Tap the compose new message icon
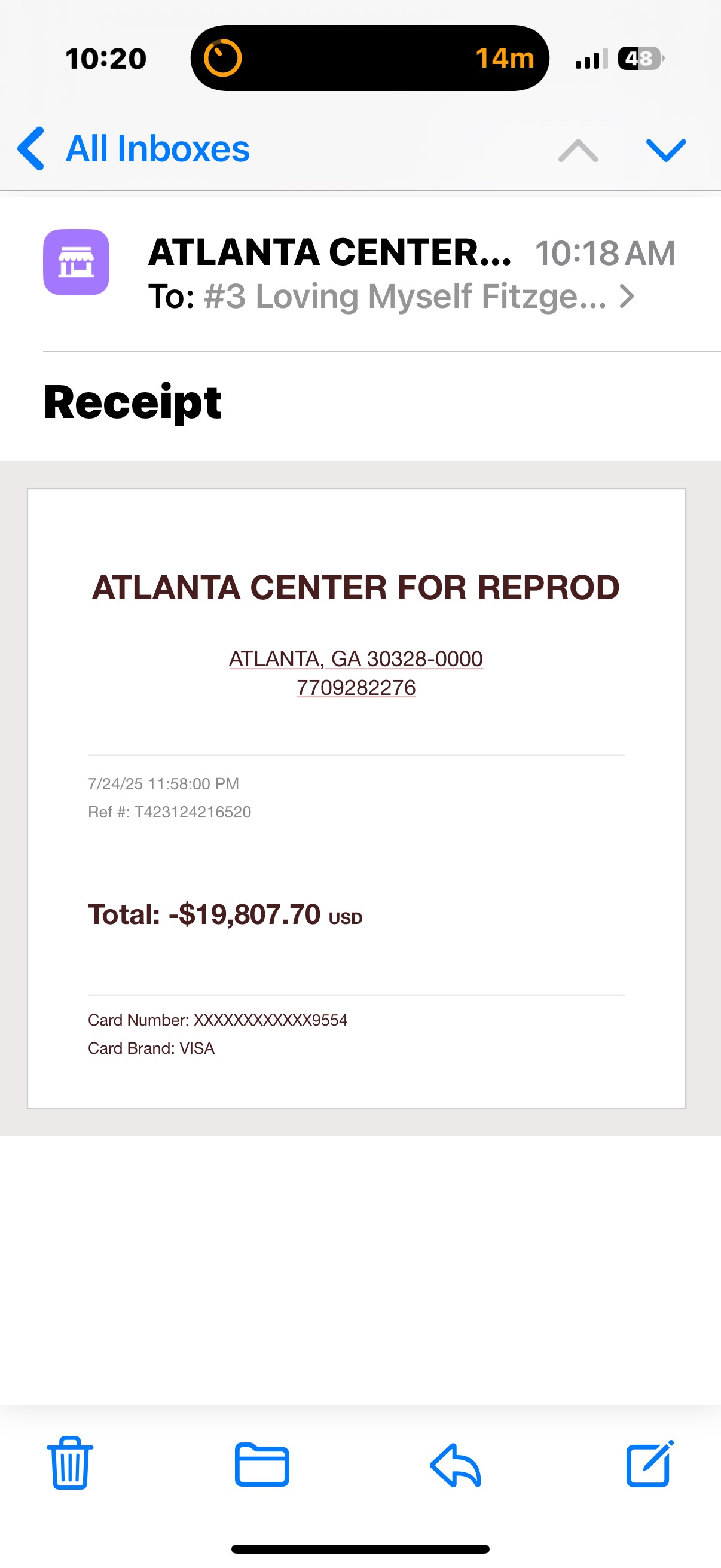The image size is (721, 1568). click(x=650, y=1463)
